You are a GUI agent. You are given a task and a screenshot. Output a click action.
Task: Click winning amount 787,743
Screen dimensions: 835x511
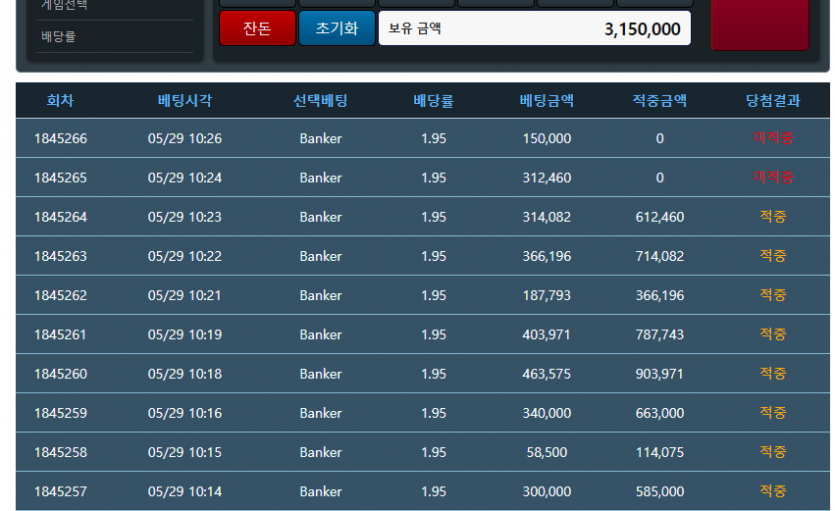tap(660, 335)
